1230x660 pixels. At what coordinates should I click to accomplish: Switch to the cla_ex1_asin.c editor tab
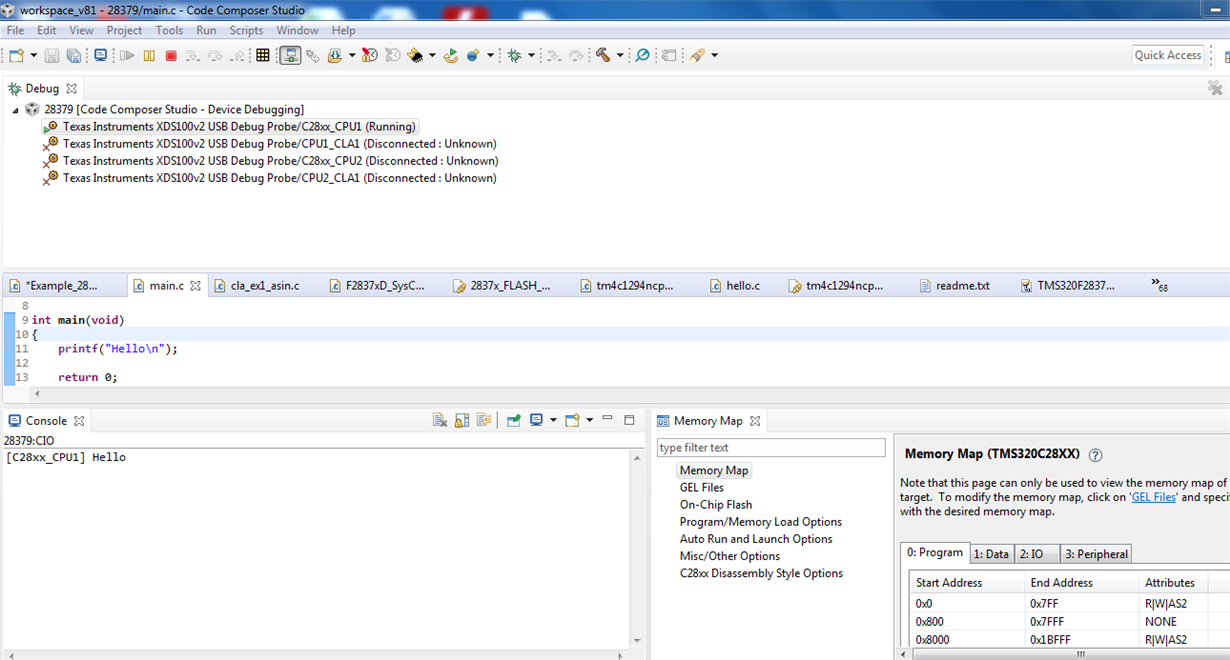click(x=255, y=286)
